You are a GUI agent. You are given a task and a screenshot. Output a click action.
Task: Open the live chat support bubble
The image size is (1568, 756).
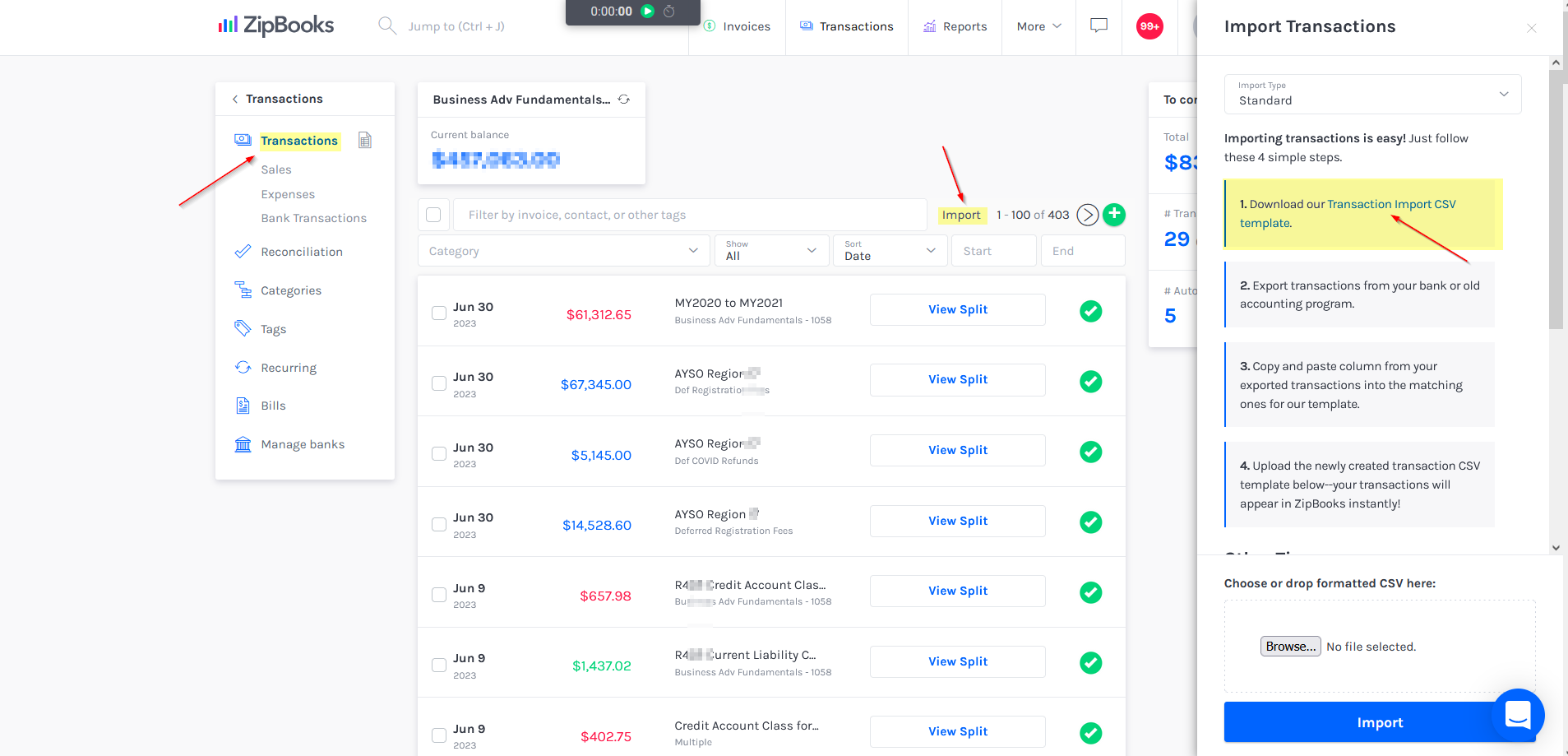point(1517,714)
